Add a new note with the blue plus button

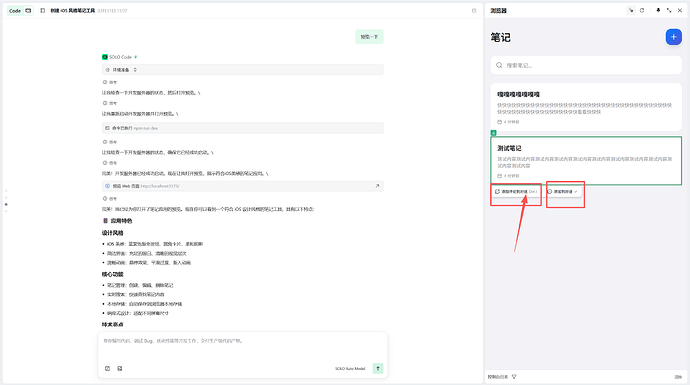673,37
